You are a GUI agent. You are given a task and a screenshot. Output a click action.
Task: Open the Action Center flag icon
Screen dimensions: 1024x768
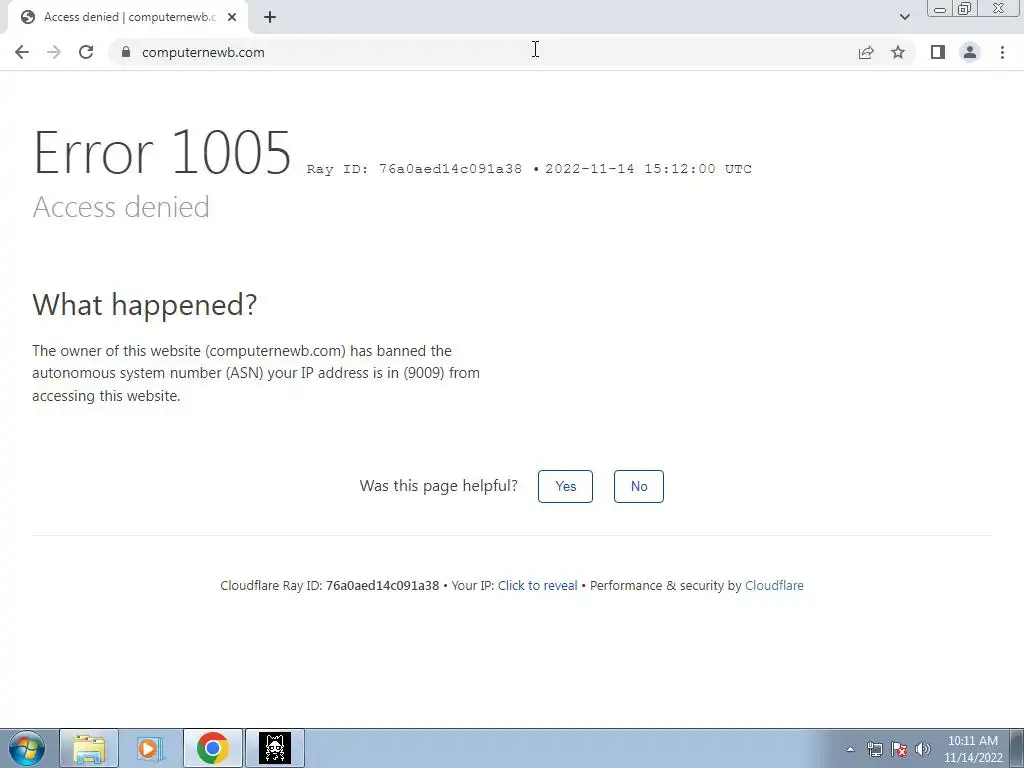pyautogui.click(x=899, y=749)
